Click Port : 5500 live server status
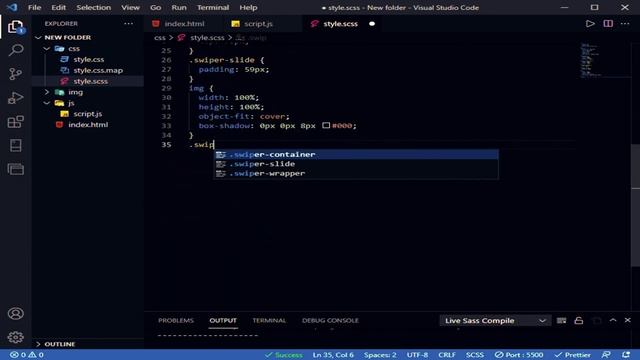The image size is (640, 360). (x=519, y=355)
